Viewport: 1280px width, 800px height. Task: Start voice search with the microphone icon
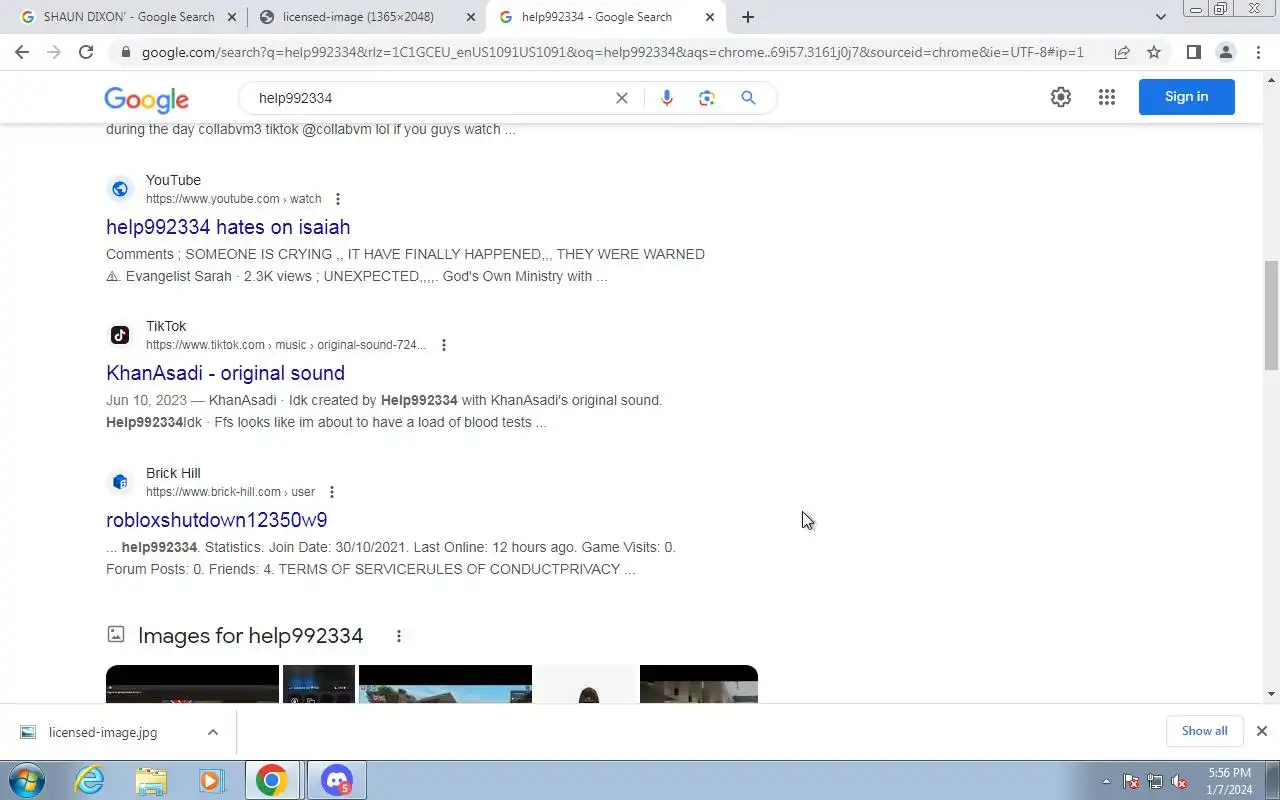click(667, 98)
